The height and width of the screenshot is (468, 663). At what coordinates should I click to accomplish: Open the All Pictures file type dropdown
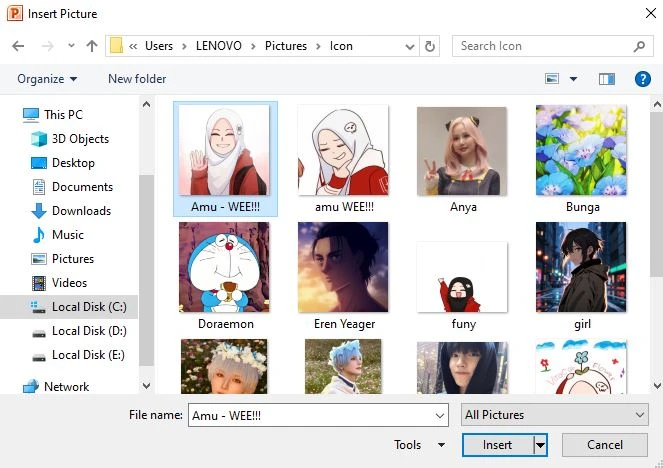coord(554,415)
